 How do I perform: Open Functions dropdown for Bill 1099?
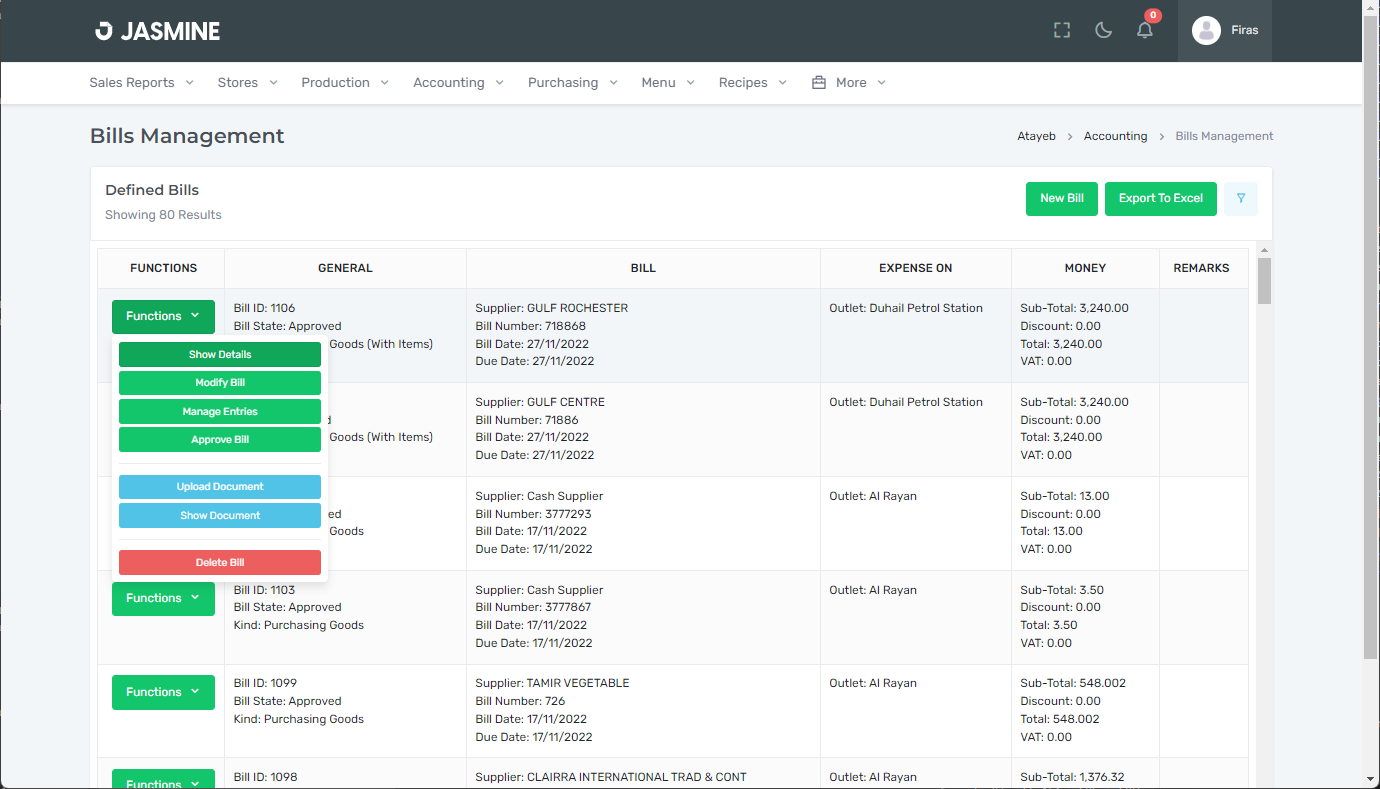(163, 692)
